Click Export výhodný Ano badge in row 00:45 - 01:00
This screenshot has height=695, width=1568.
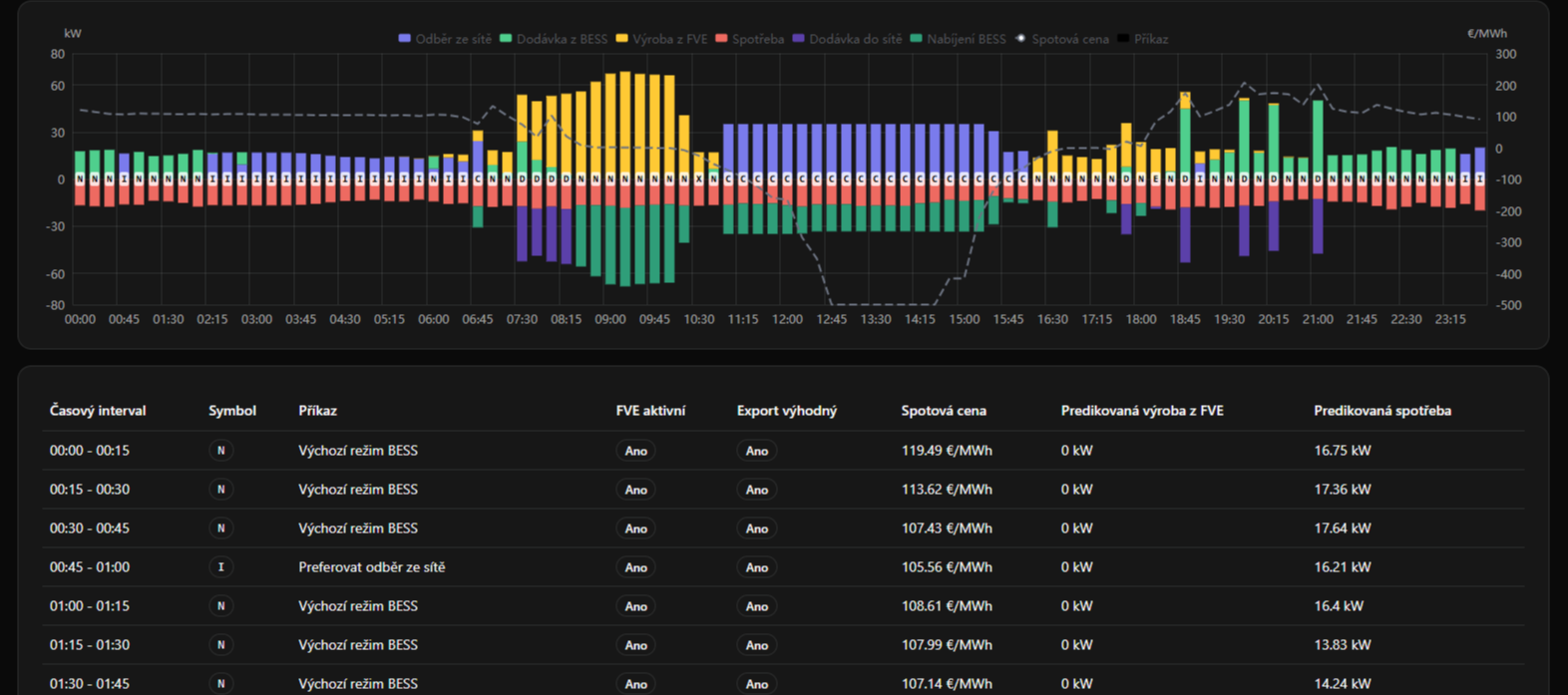tap(757, 567)
